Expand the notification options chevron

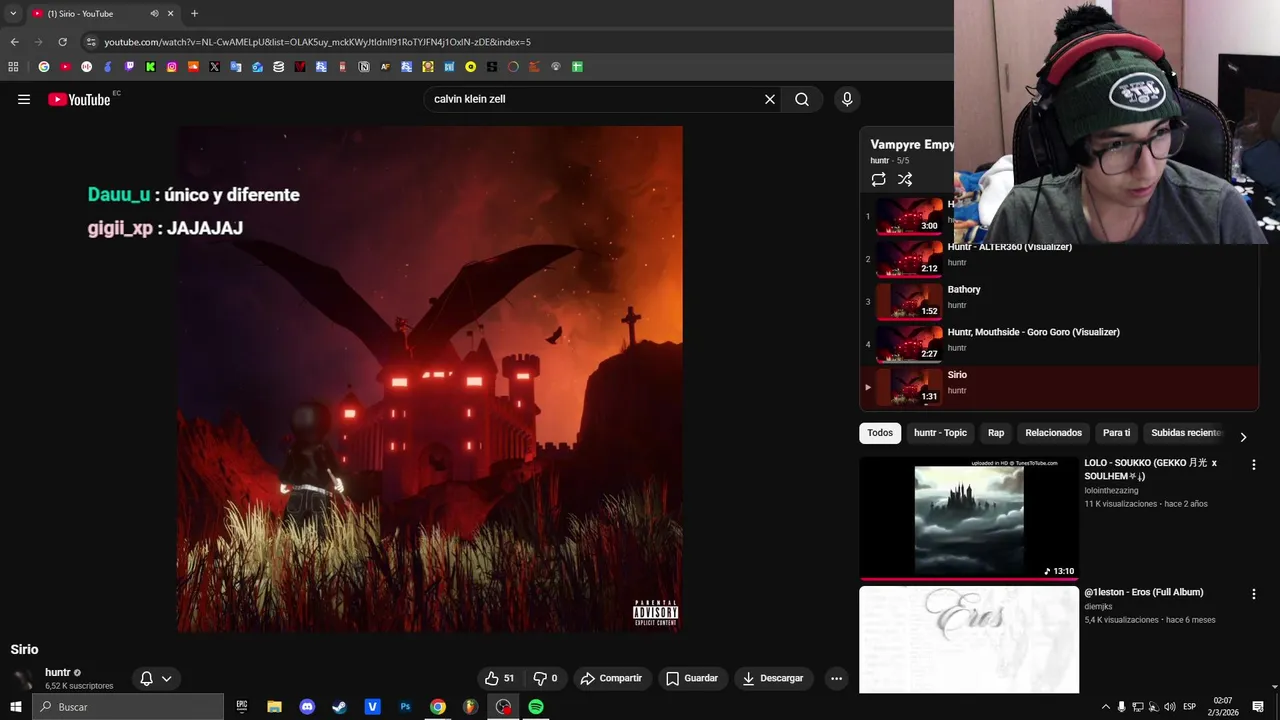pyautogui.click(x=167, y=678)
